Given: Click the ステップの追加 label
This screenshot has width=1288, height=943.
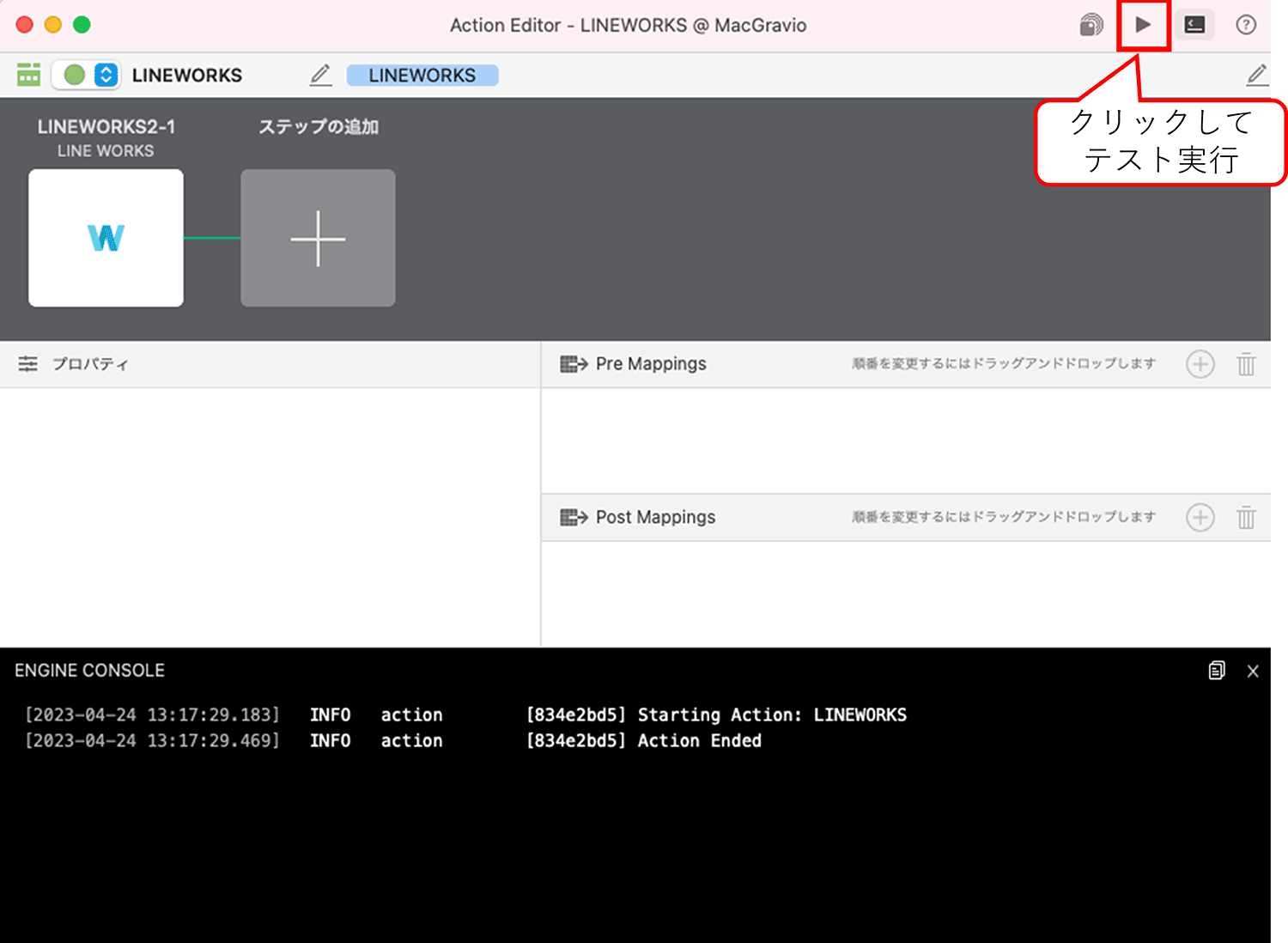Looking at the screenshot, I should [x=319, y=127].
